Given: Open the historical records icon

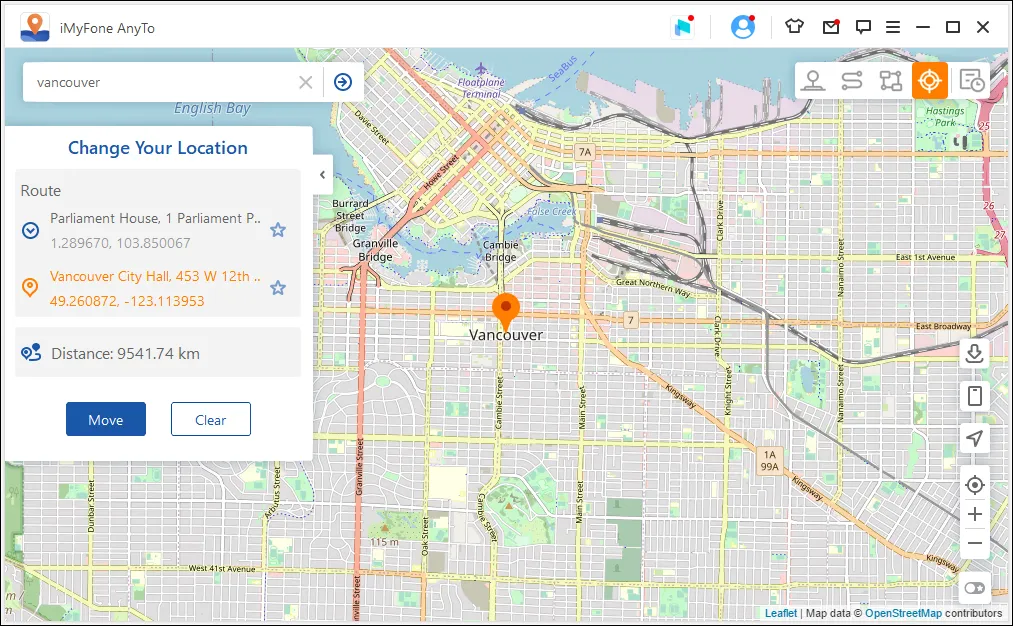Looking at the screenshot, I should point(969,81).
